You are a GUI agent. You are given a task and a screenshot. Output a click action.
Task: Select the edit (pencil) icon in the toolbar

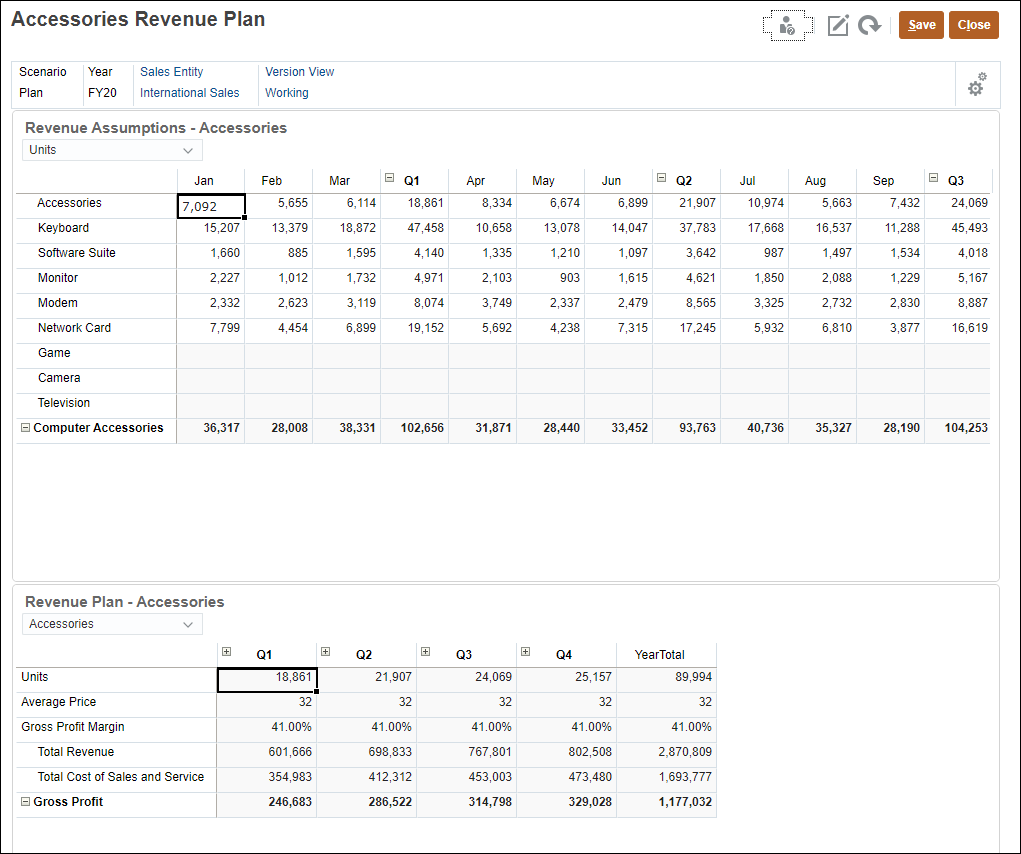pos(838,25)
